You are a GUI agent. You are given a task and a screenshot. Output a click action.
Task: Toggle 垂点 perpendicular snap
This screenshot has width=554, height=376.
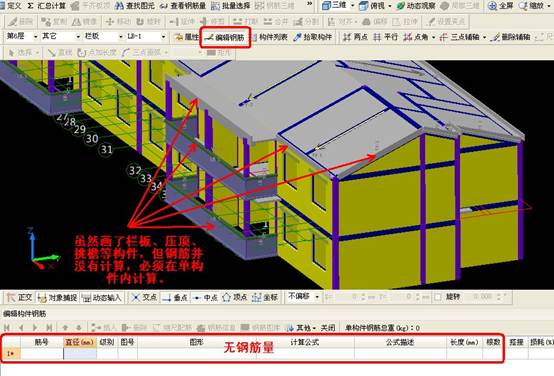[x=175, y=298]
